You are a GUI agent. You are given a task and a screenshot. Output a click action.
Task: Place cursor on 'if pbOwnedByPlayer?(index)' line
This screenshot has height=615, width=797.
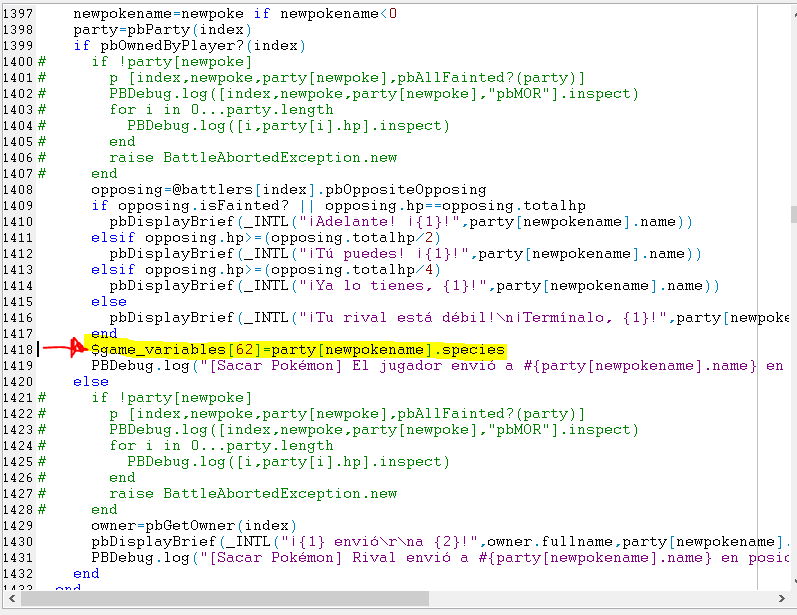(189, 46)
